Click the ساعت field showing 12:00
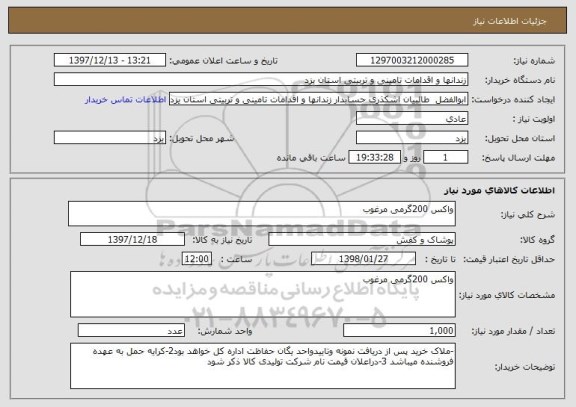 pyautogui.click(x=197, y=259)
